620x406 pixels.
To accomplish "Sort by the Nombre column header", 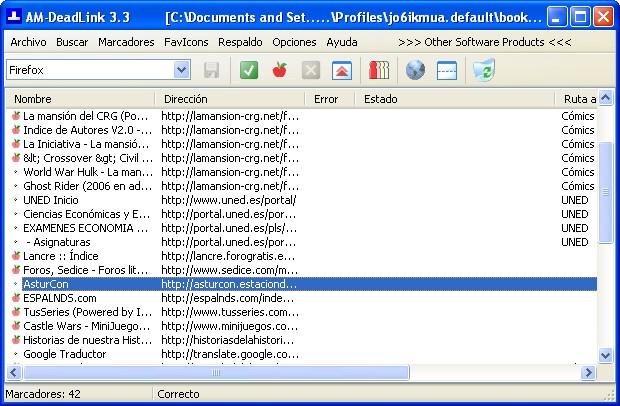I will point(80,99).
